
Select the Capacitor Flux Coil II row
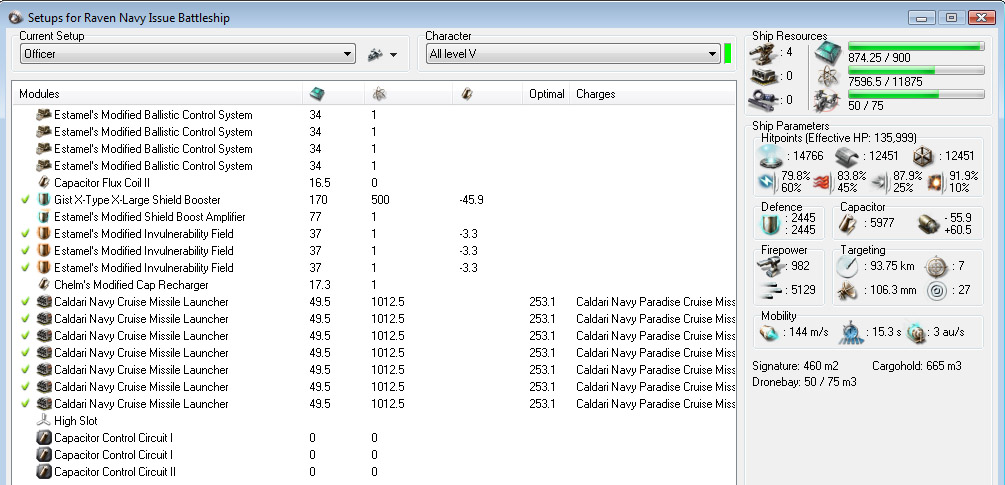(x=374, y=183)
